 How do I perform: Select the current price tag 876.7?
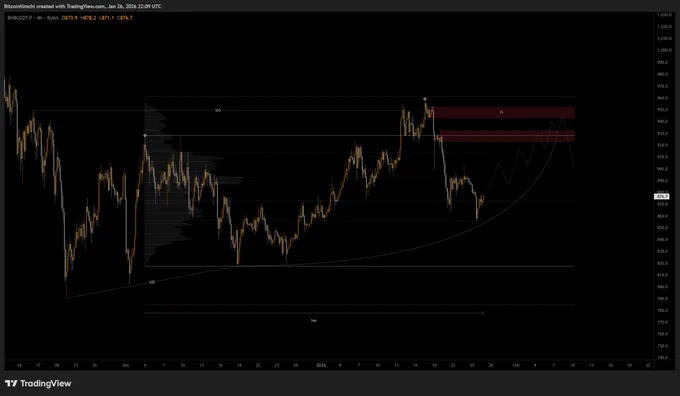tap(662, 197)
